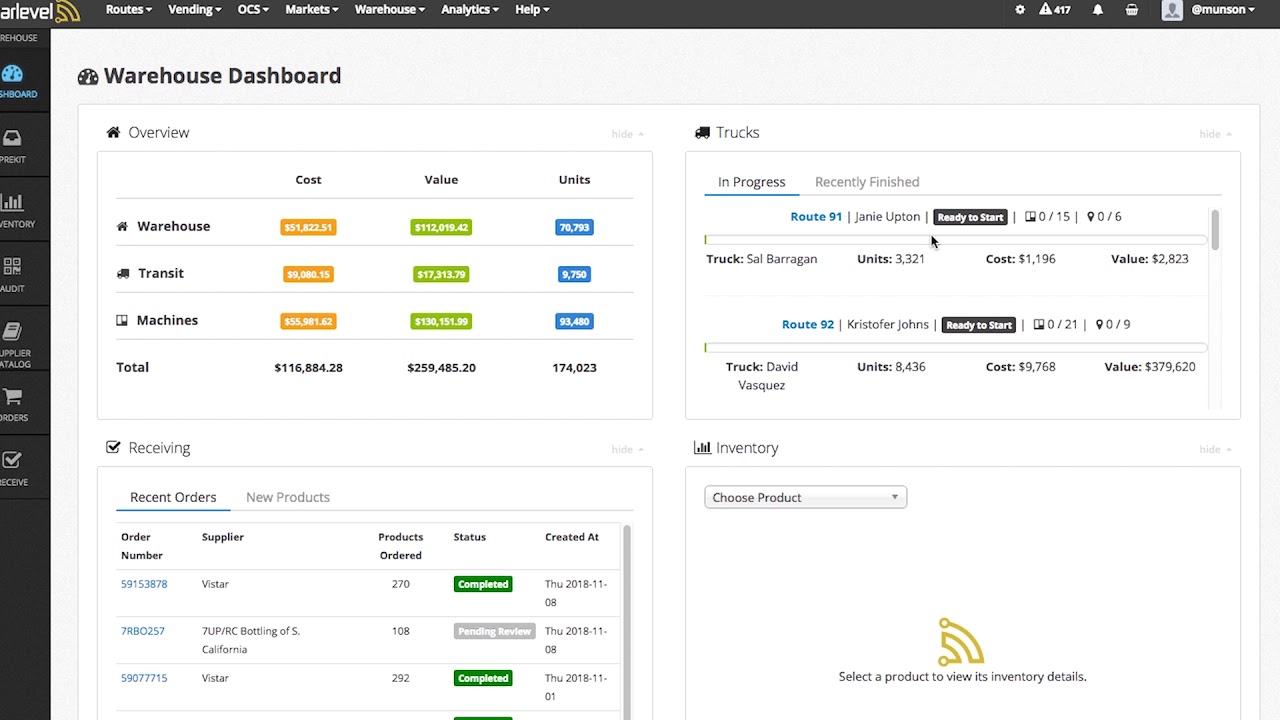Viewport: 1280px width, 720px height.
Task: Click the Receiving panel checkbox icon
Action: click(113, 448)
